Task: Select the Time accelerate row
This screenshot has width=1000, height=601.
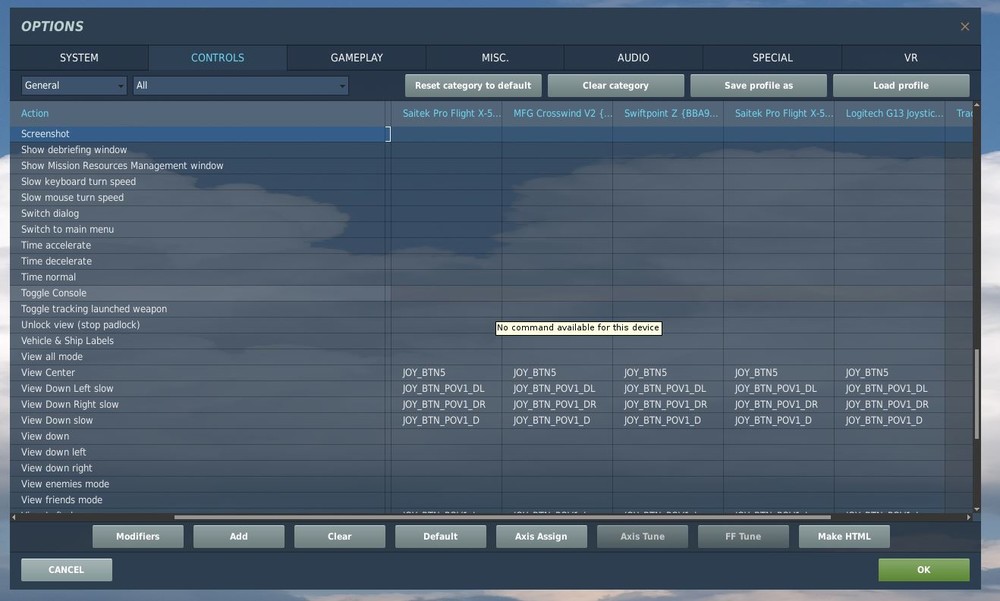Action: (197, 246)
